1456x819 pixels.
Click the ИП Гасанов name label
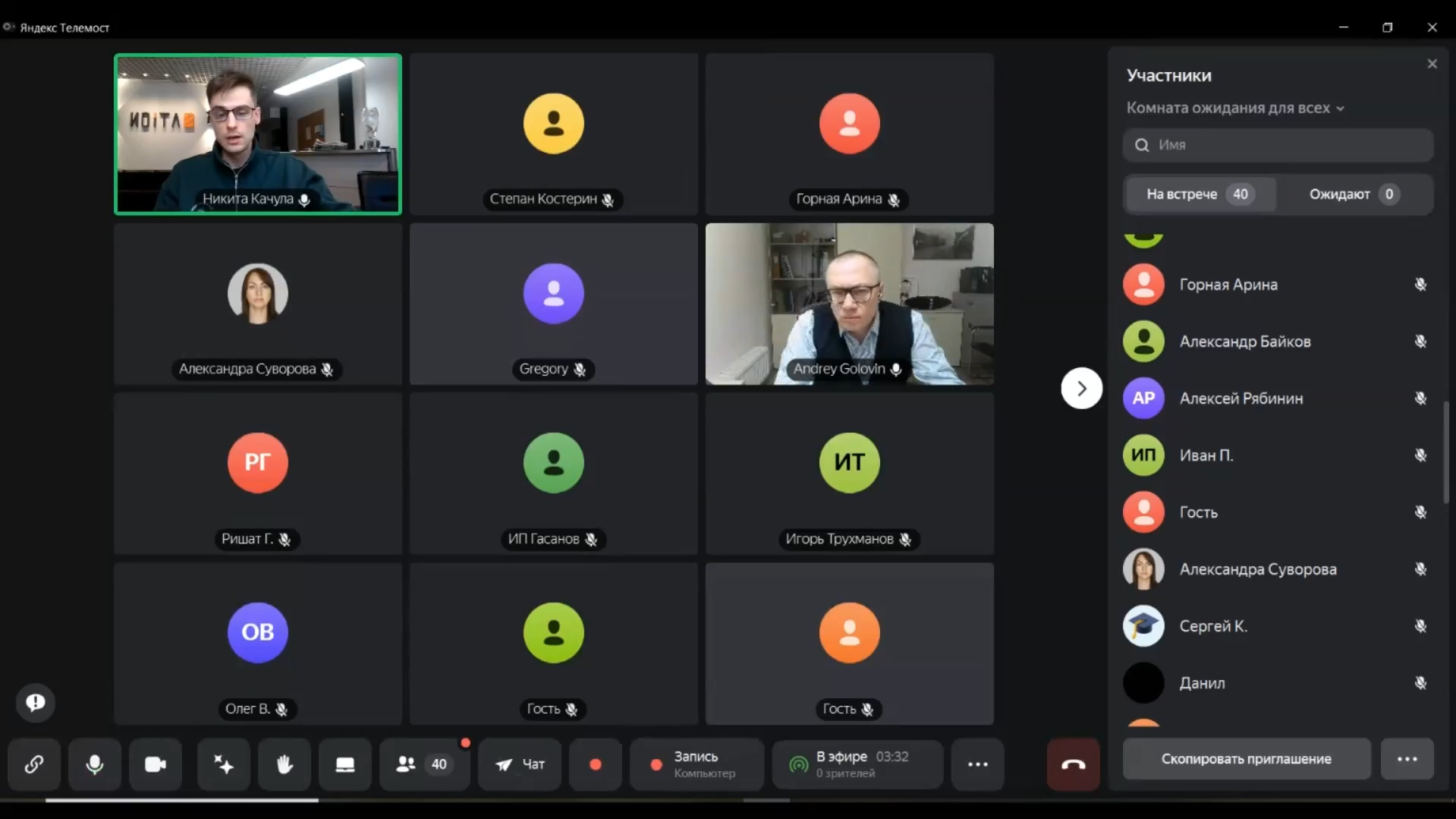(553, 539)
